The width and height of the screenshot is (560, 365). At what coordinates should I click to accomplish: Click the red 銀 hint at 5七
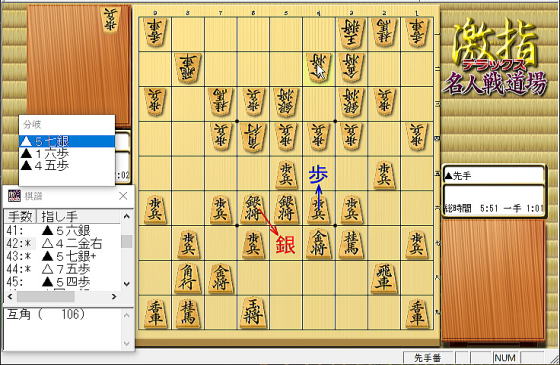[x=286, y=245]
